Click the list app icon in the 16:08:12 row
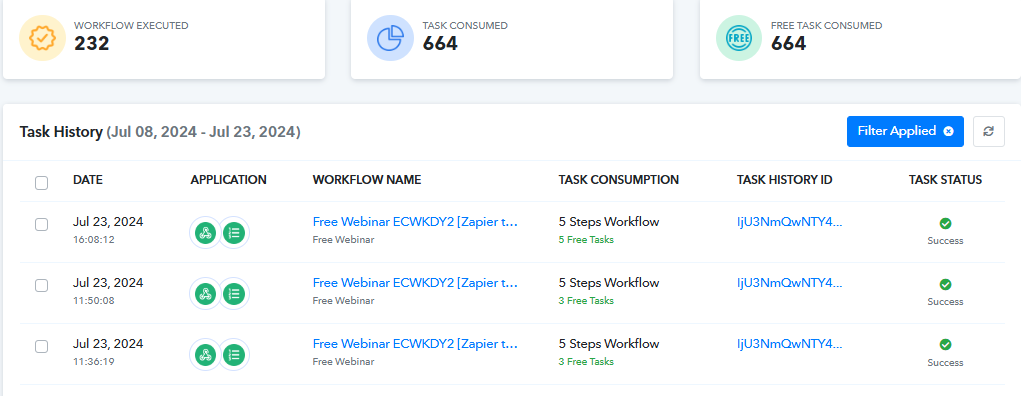Viewport: 1021px width, 396px height. coord(234,233)
